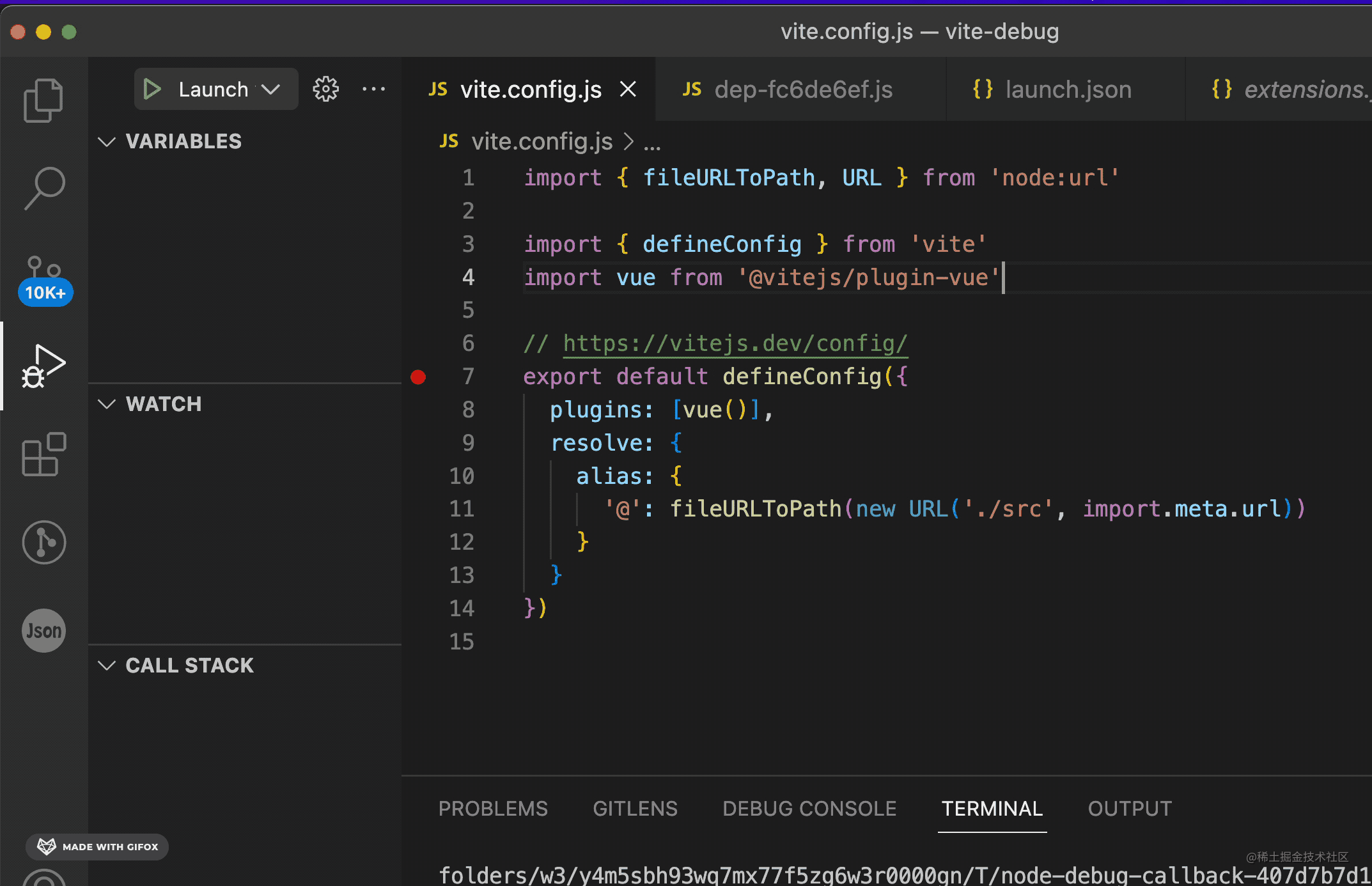The height and width of the screenshot is (886, 1372).
Task: Open launch.json via gear icon
Action: click(325, 89)
